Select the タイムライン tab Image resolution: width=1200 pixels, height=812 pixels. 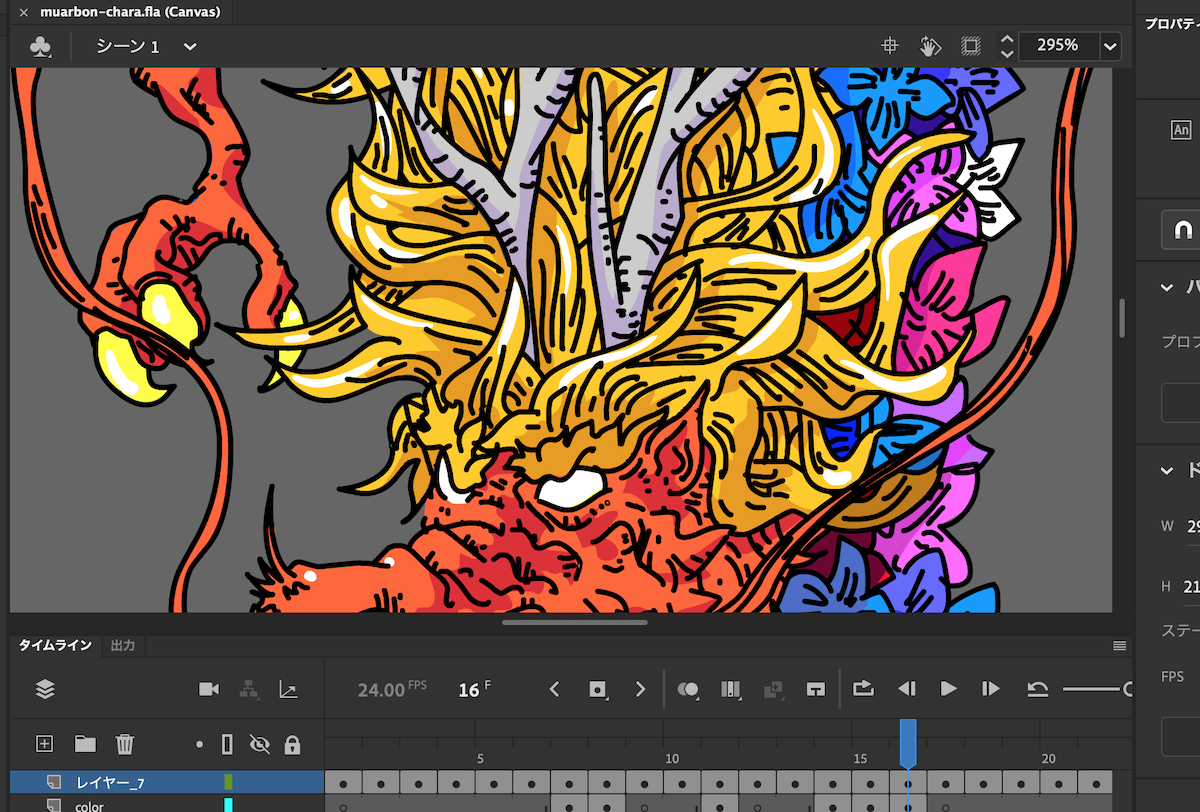(x=55, y=646)
